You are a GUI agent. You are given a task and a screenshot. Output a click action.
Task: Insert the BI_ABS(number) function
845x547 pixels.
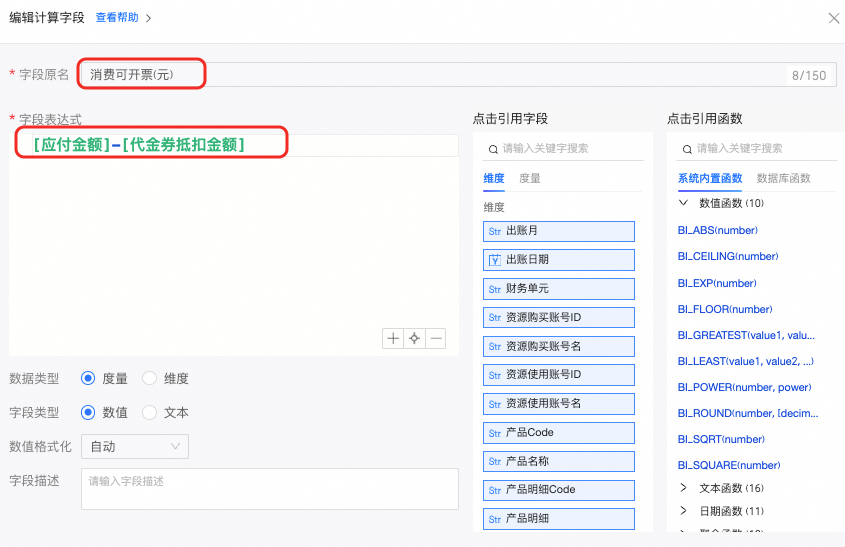pyautogui.click(x=717, y=230)
